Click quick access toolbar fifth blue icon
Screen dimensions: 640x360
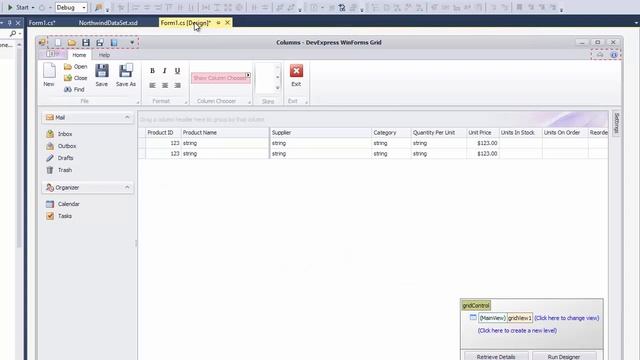[114, 42]
